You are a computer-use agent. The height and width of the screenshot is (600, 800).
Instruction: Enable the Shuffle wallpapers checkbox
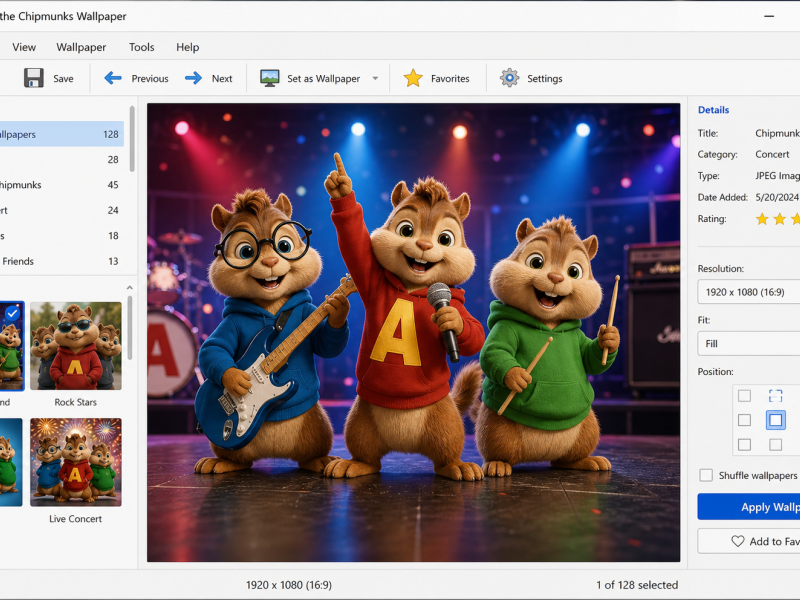(x=706, y=475)
